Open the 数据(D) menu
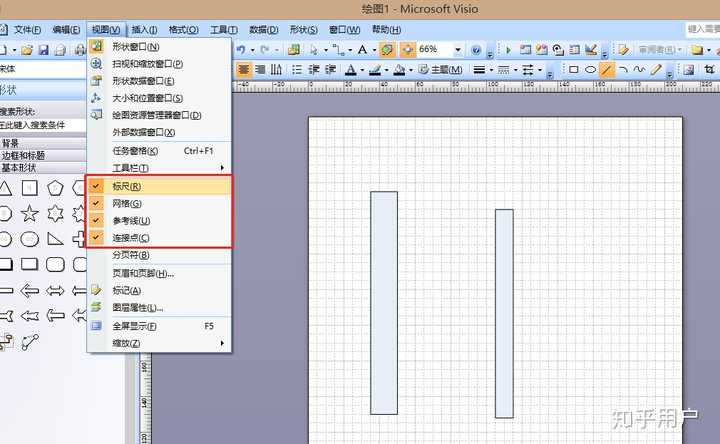This screenshot has height=444, width=720. point(264,30)
